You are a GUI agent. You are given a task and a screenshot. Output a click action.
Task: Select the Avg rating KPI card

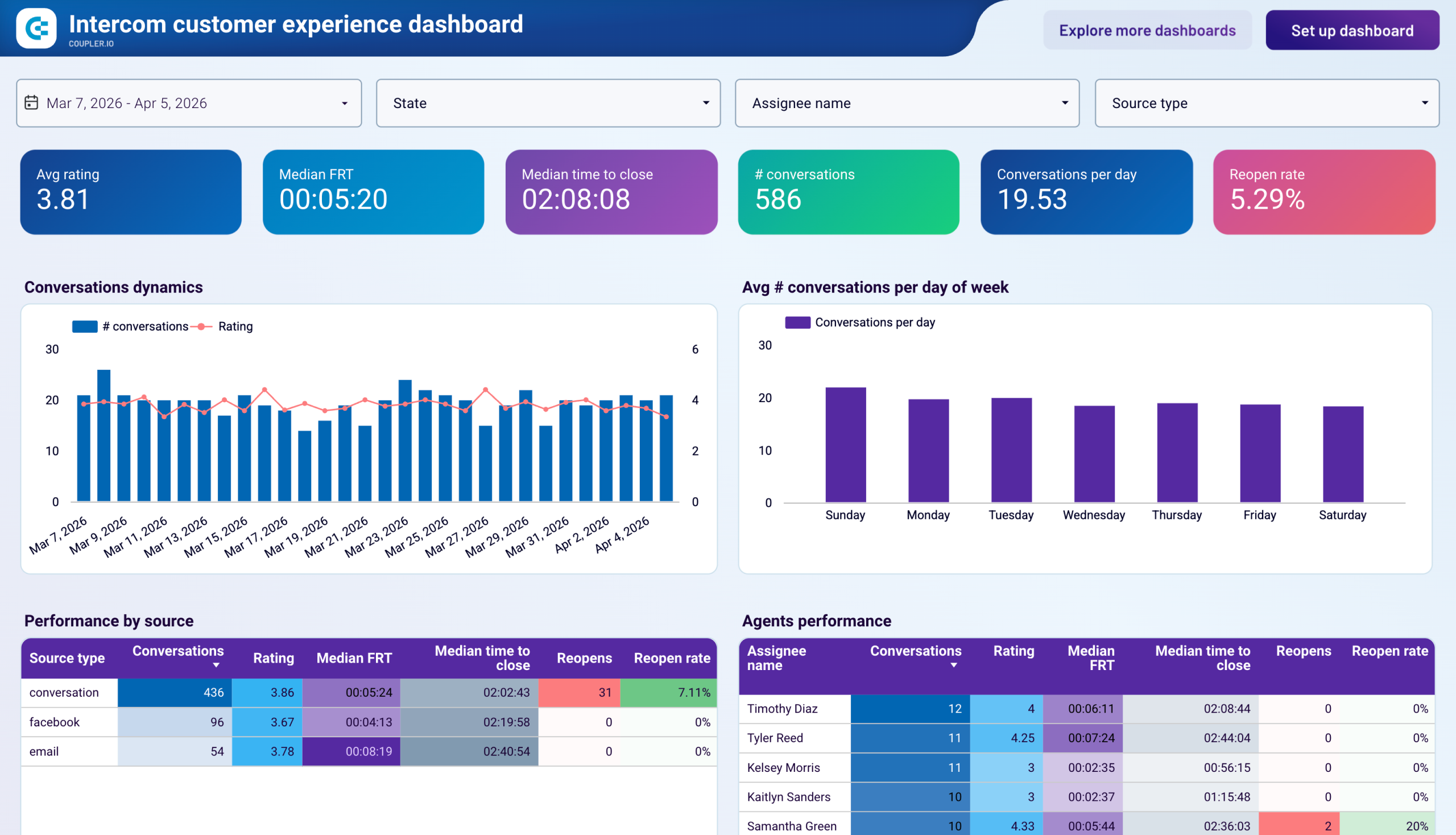tap(131, 192)
